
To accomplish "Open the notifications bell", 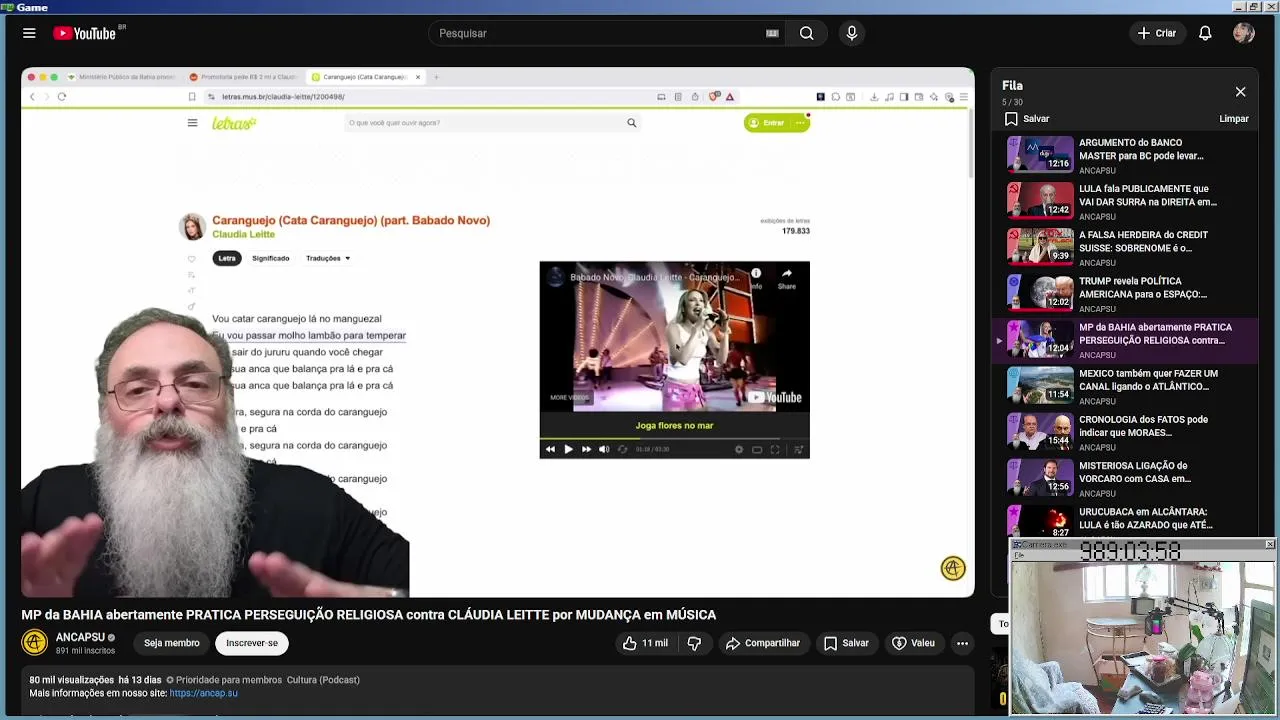I will pyautogui.click(x=1205, y=33).
